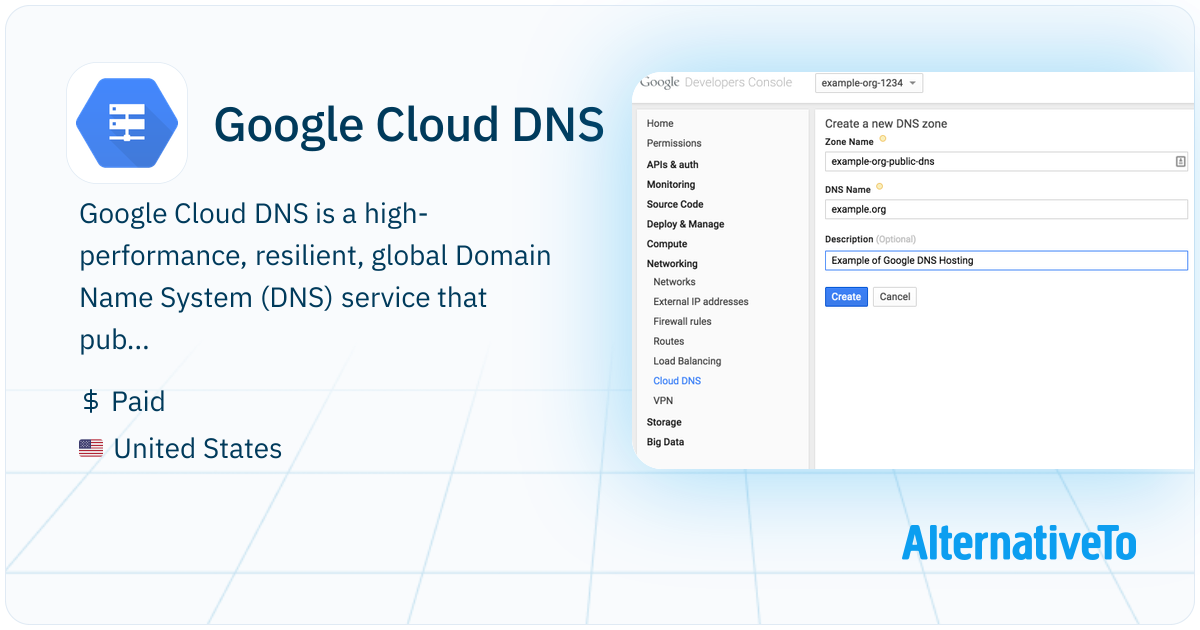Viewport: 1200px width, 630px height.
Task: Select Networks under Networking
Action: (x=674, y=282)
